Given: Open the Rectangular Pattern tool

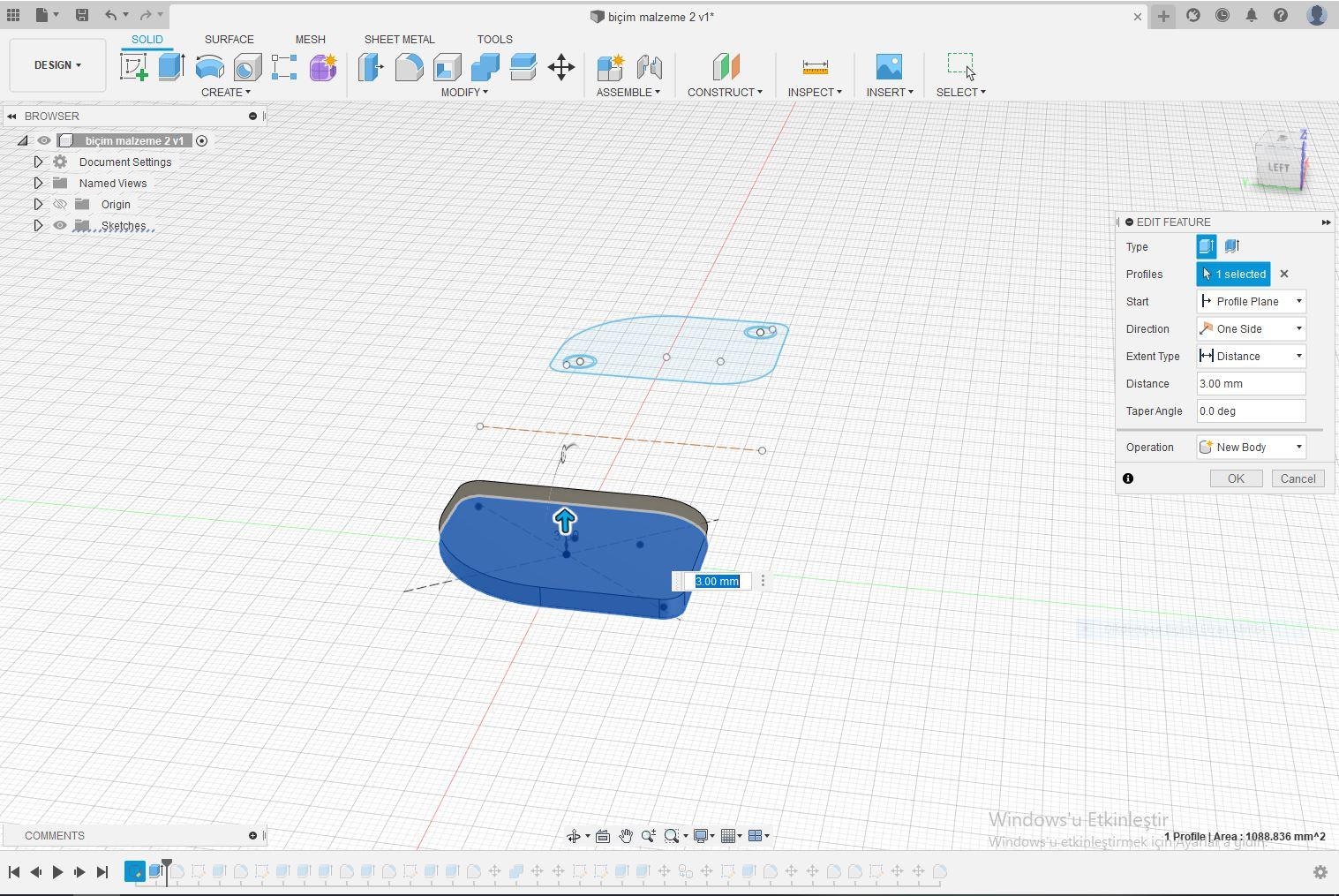Looking at the screenshot, I should coord(284,67).
